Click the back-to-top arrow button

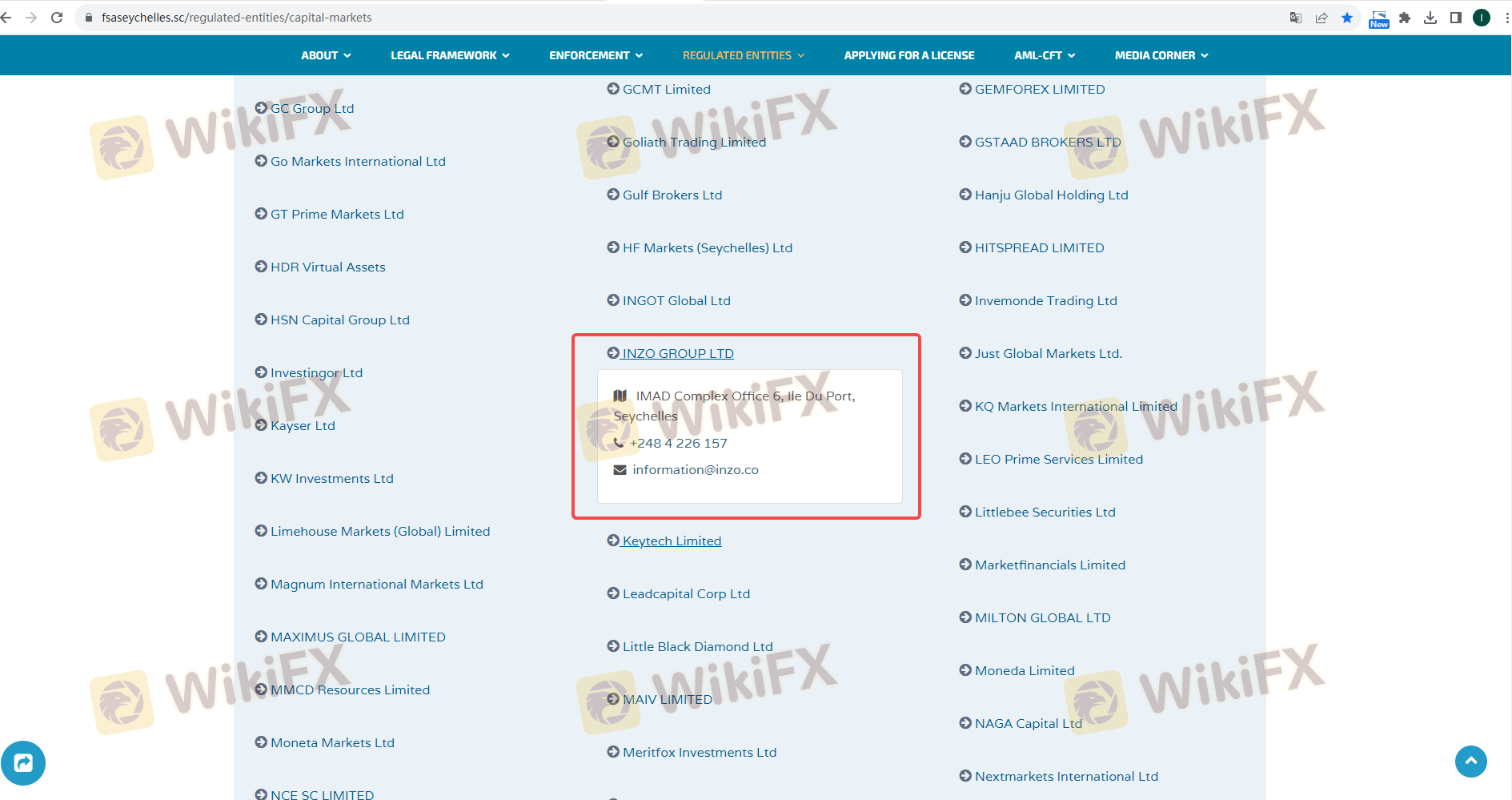point(1471,762)
